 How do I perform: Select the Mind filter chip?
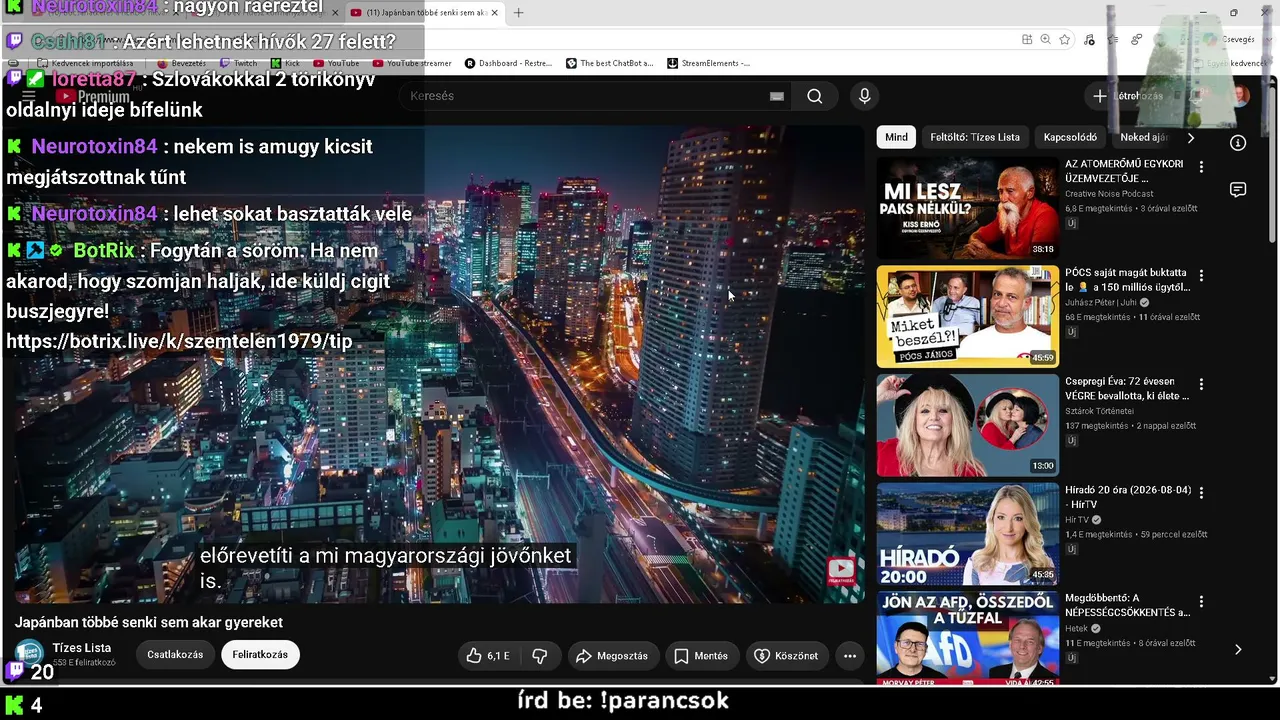(896, 137)
